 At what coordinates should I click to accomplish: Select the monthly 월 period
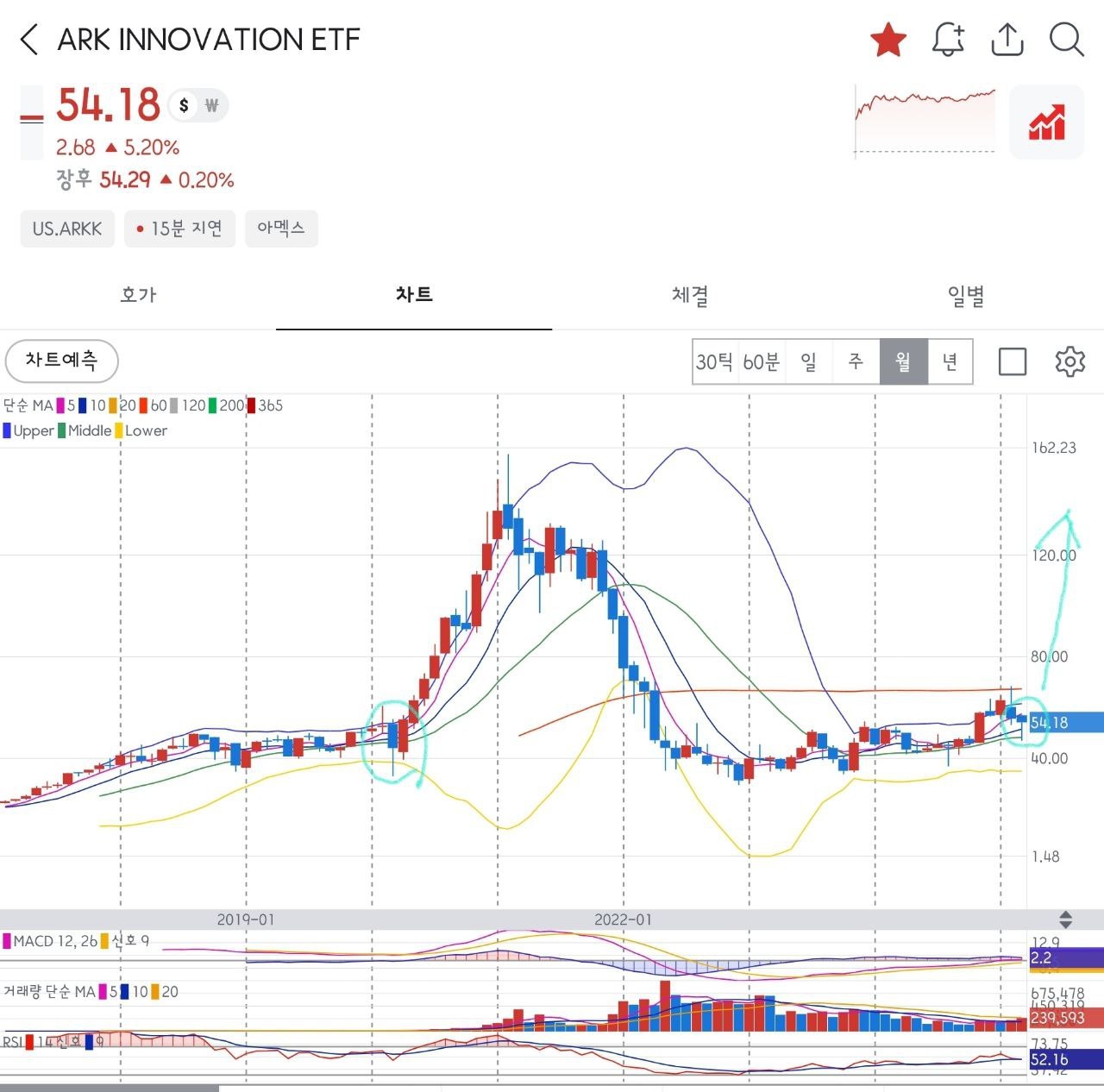click(903, 361)
